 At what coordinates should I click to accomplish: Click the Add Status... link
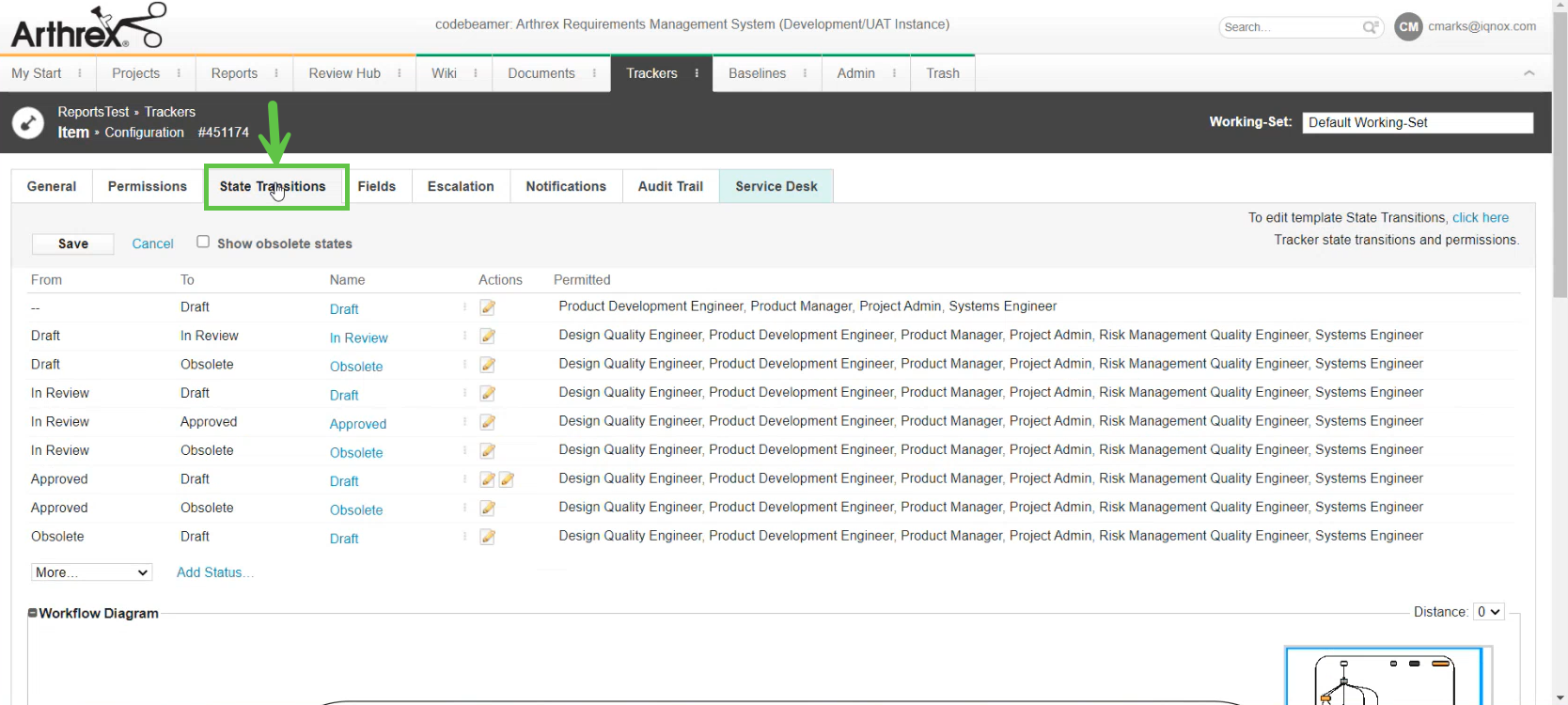tap(215, 572)
